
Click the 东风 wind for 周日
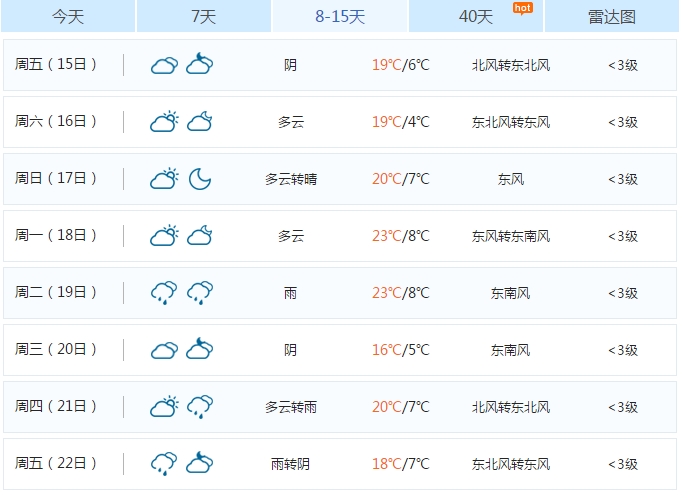[x=511, y=179]
